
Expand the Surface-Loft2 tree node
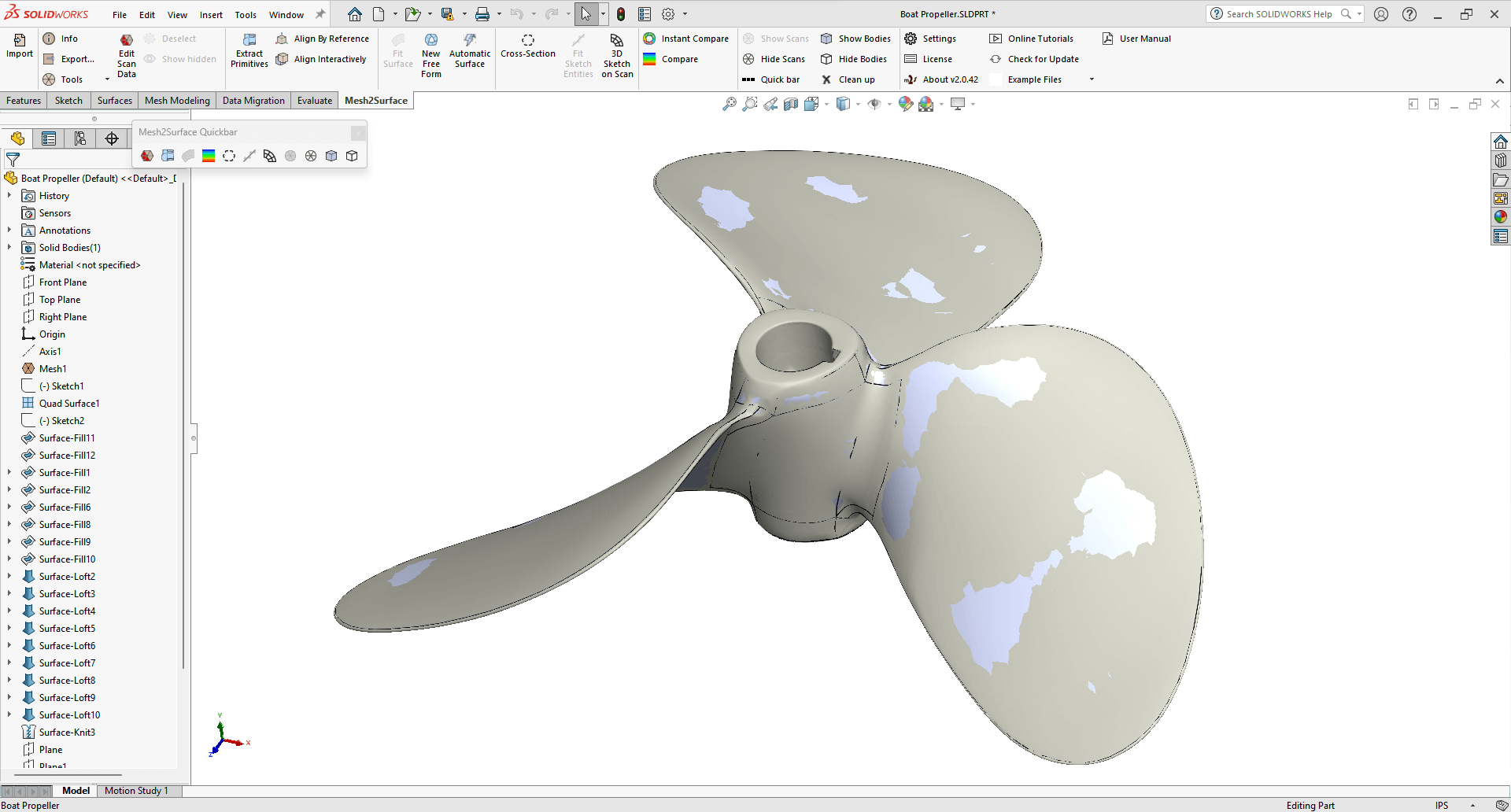tap(9, 577)
